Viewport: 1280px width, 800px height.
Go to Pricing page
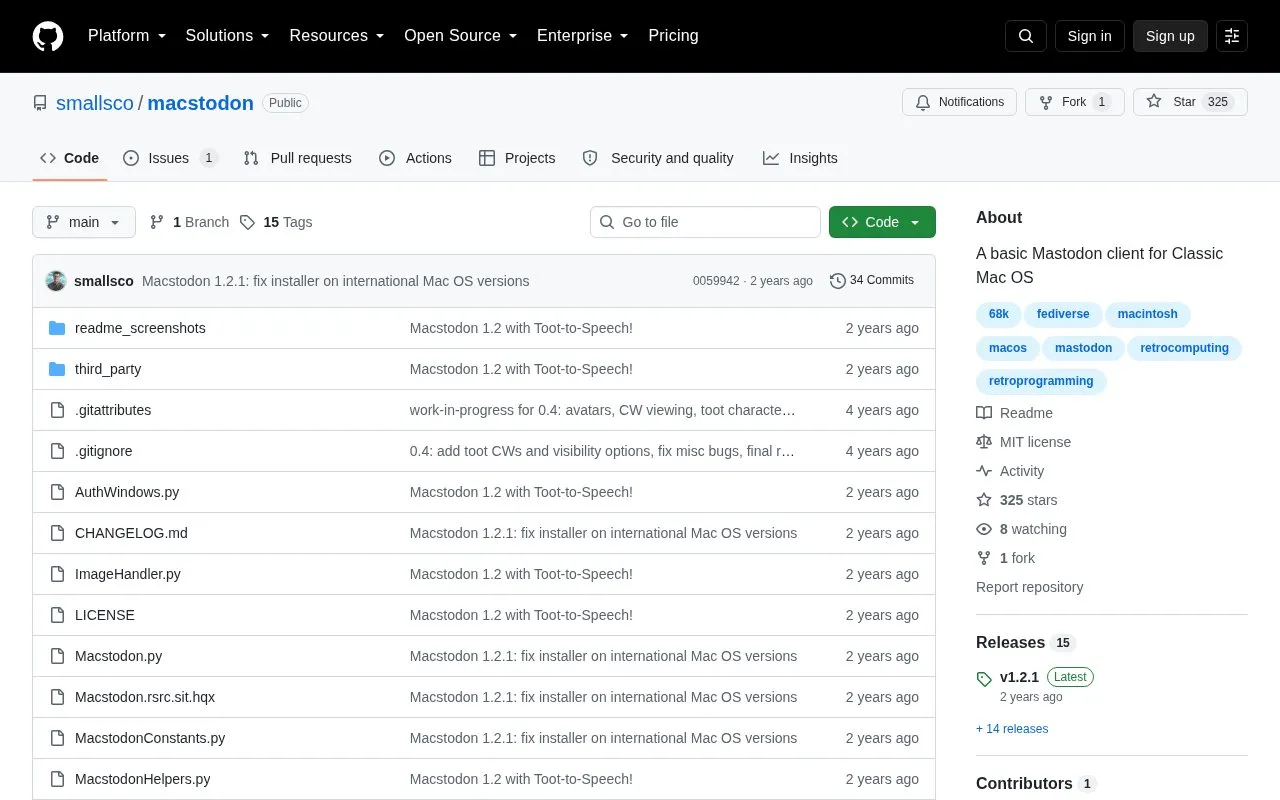[x=673, y=36]
